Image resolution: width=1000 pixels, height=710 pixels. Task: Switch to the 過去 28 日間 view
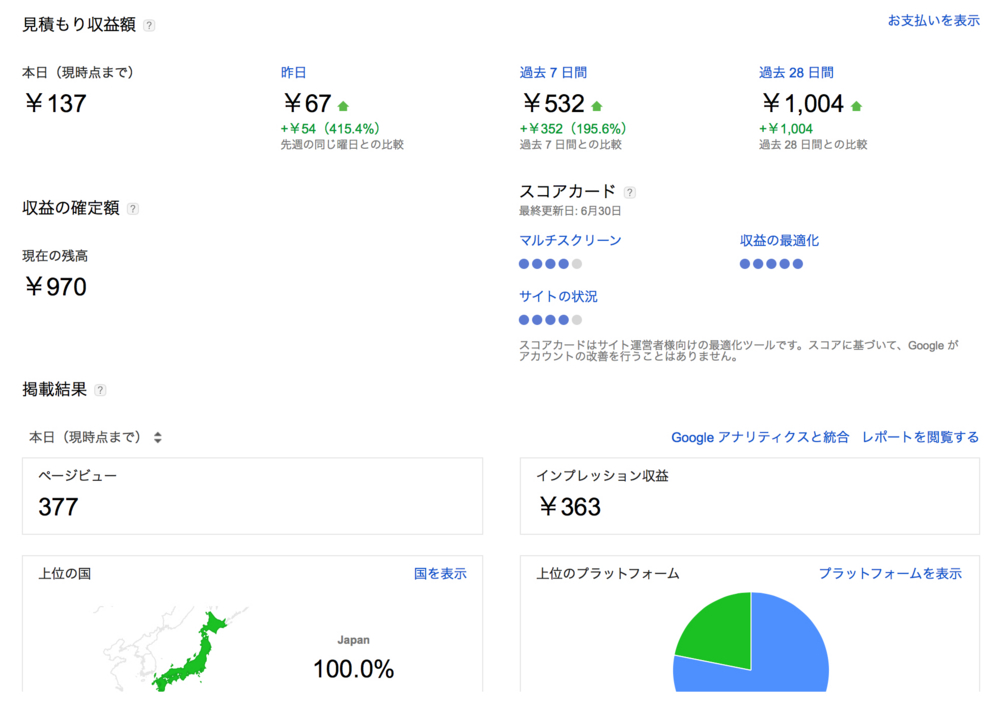(x=796, y=72)
